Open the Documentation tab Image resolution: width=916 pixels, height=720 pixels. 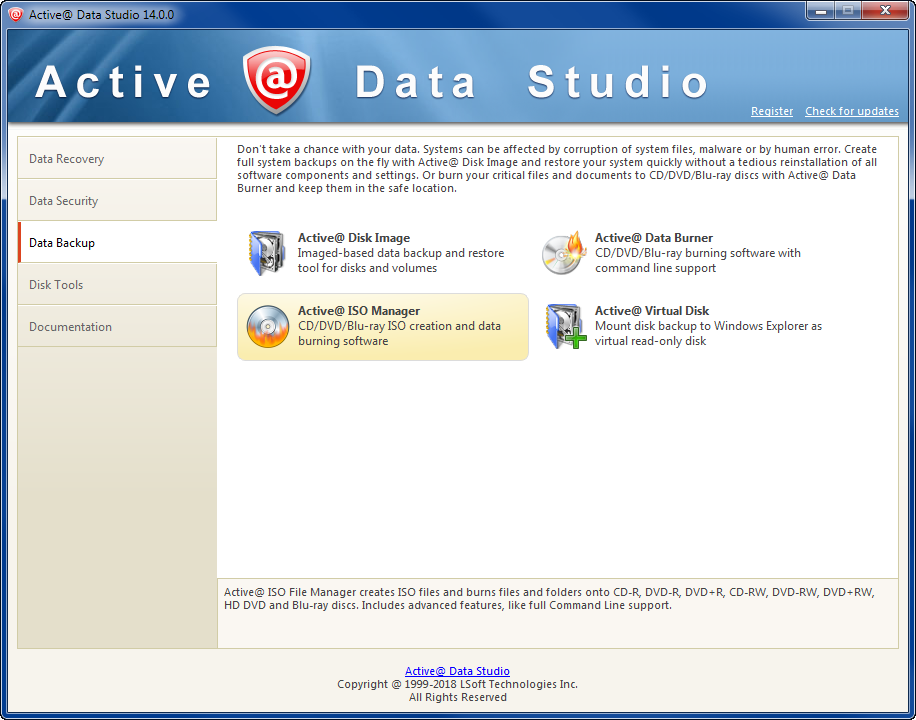117,327
